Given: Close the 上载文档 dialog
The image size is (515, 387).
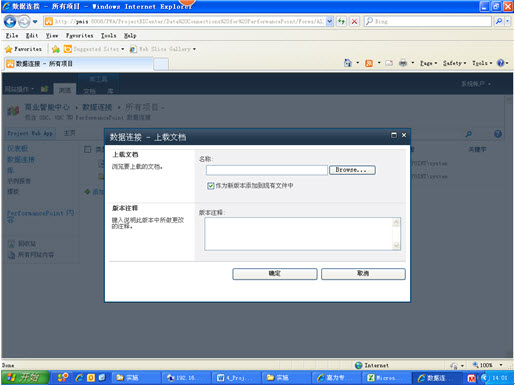Looking at the screenshot, I should pos(404,135).
